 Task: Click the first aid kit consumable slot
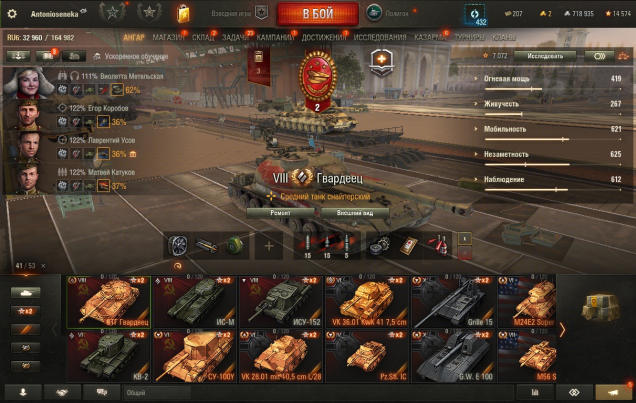tap(408, 246)
